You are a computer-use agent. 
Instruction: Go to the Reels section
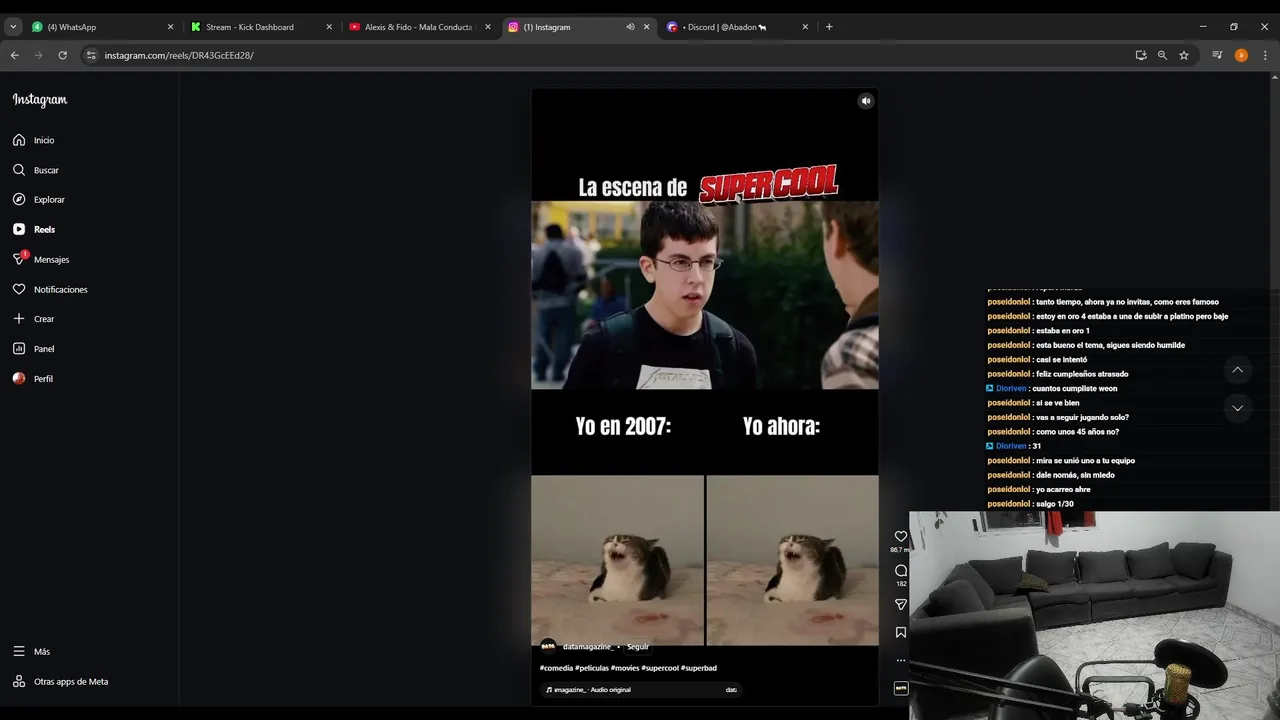coord(34,229)
